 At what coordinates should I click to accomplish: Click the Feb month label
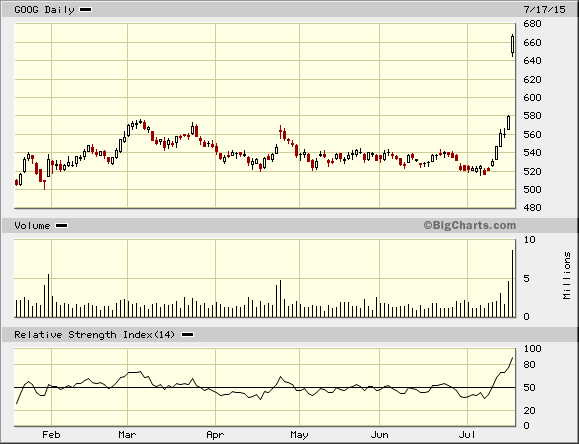[x=51, y=435]
